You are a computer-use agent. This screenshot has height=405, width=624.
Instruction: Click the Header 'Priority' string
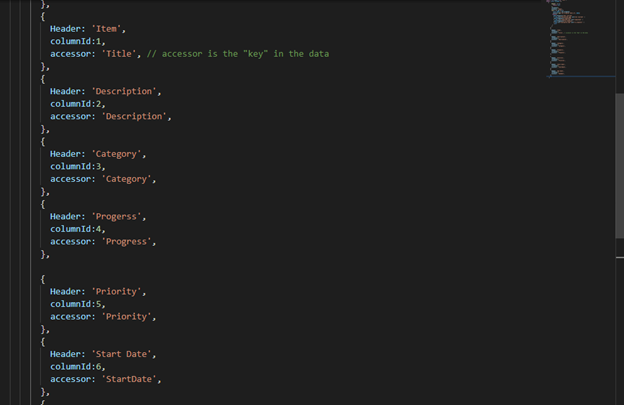117,292
